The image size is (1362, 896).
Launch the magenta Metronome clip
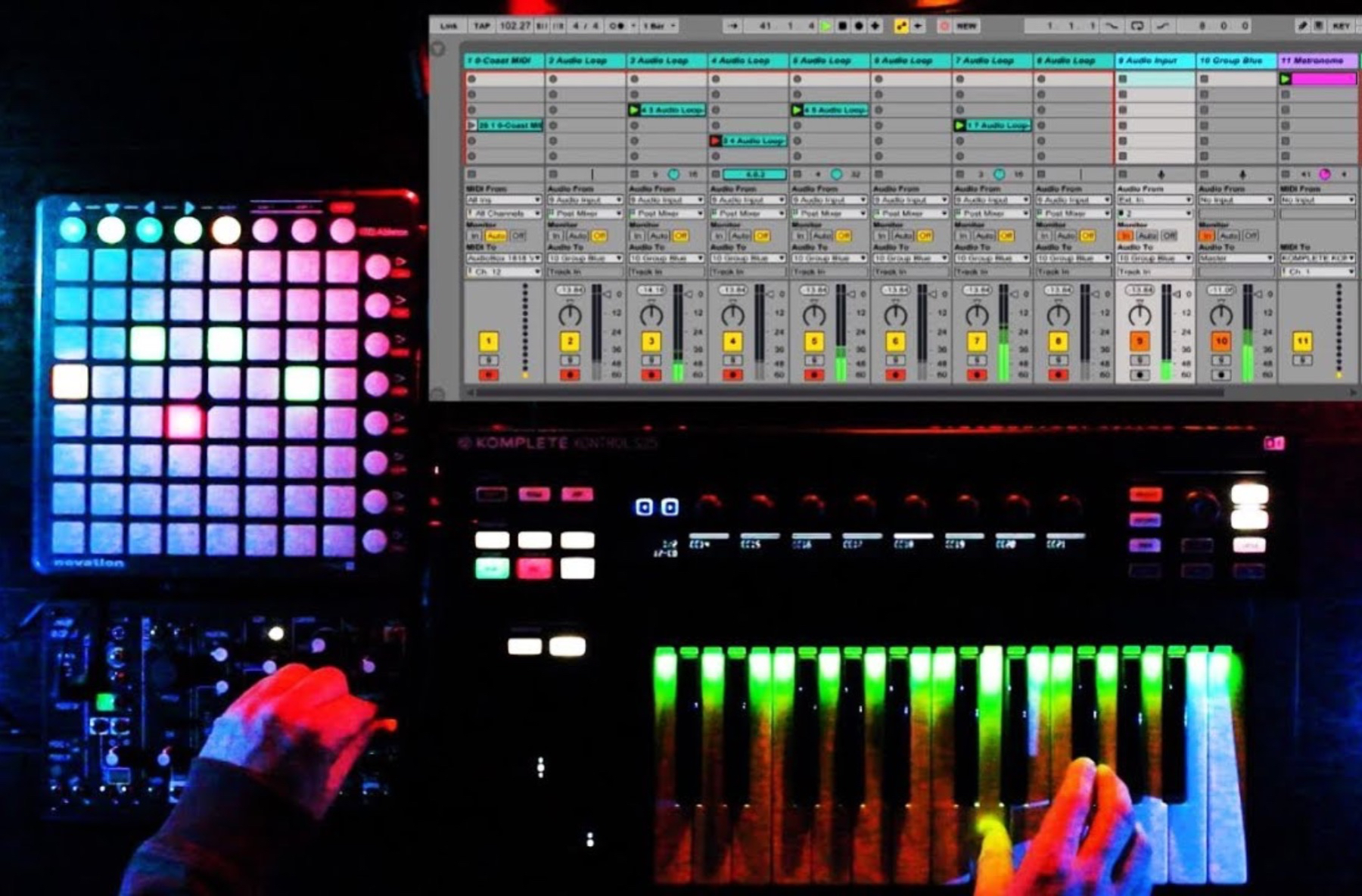click(1285, 79)
